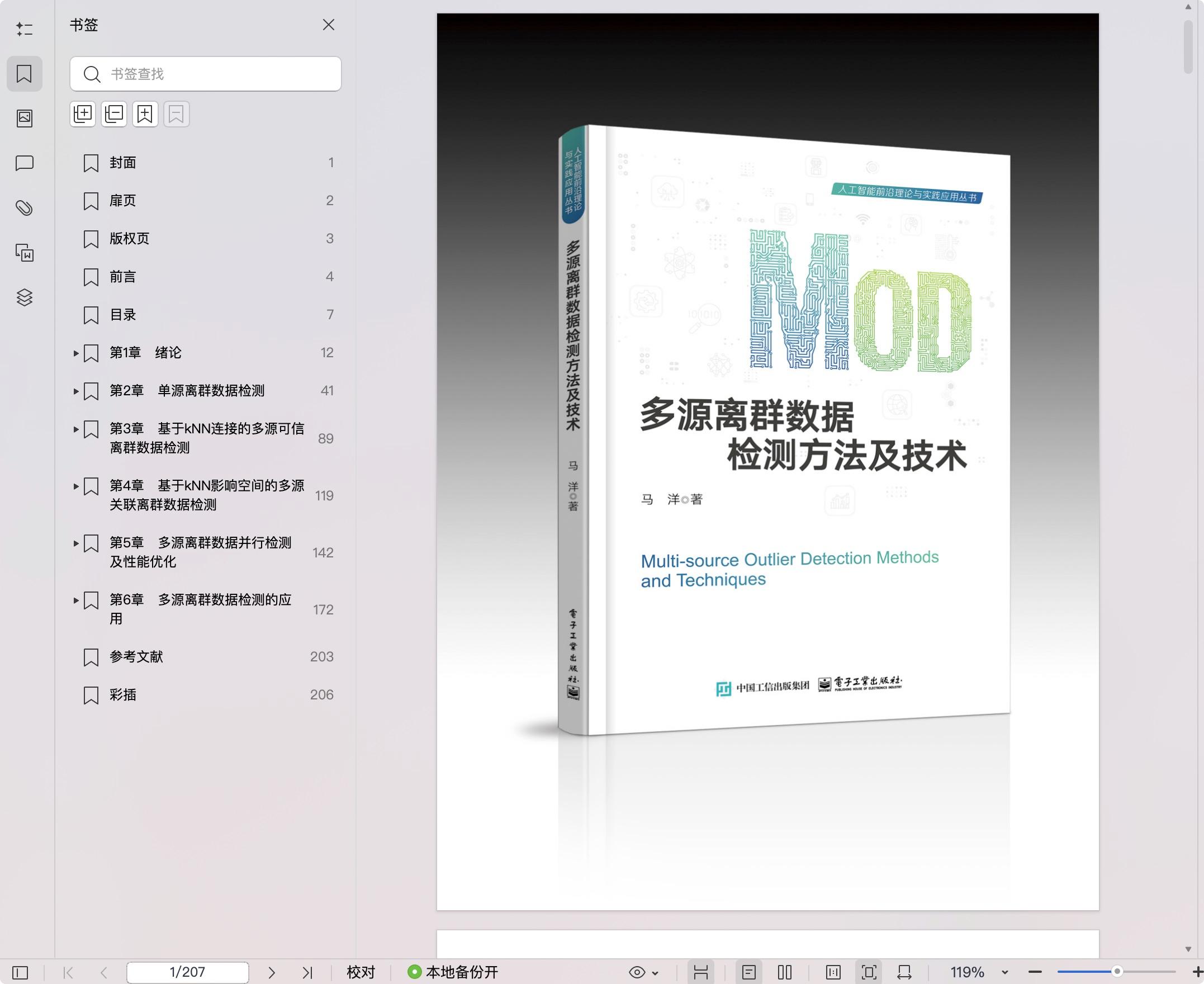Select the bookmark panel icon in sidebar
Viewport: 1204px width, 984px height.
tap(25, 74)
